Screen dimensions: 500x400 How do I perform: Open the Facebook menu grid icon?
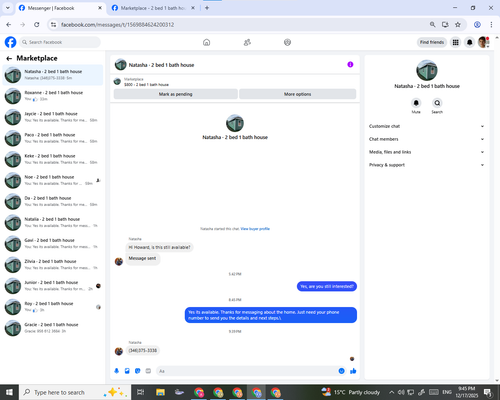pyautogui.click(x=455, y=42)
